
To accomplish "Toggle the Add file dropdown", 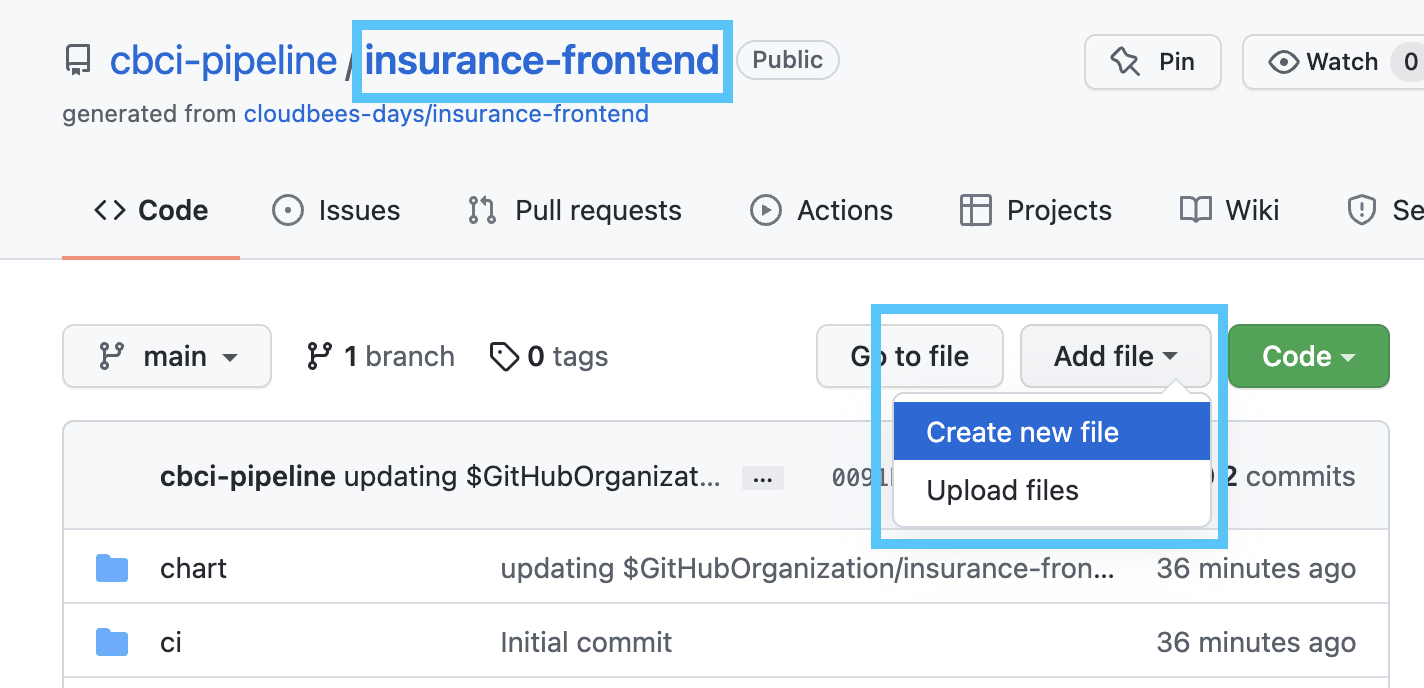I will click(1115, 356).
